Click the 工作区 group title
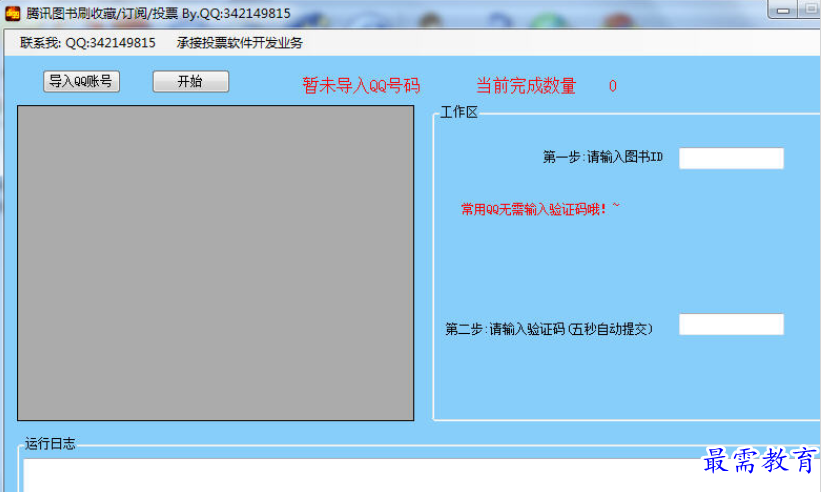 tap(458, 112)
